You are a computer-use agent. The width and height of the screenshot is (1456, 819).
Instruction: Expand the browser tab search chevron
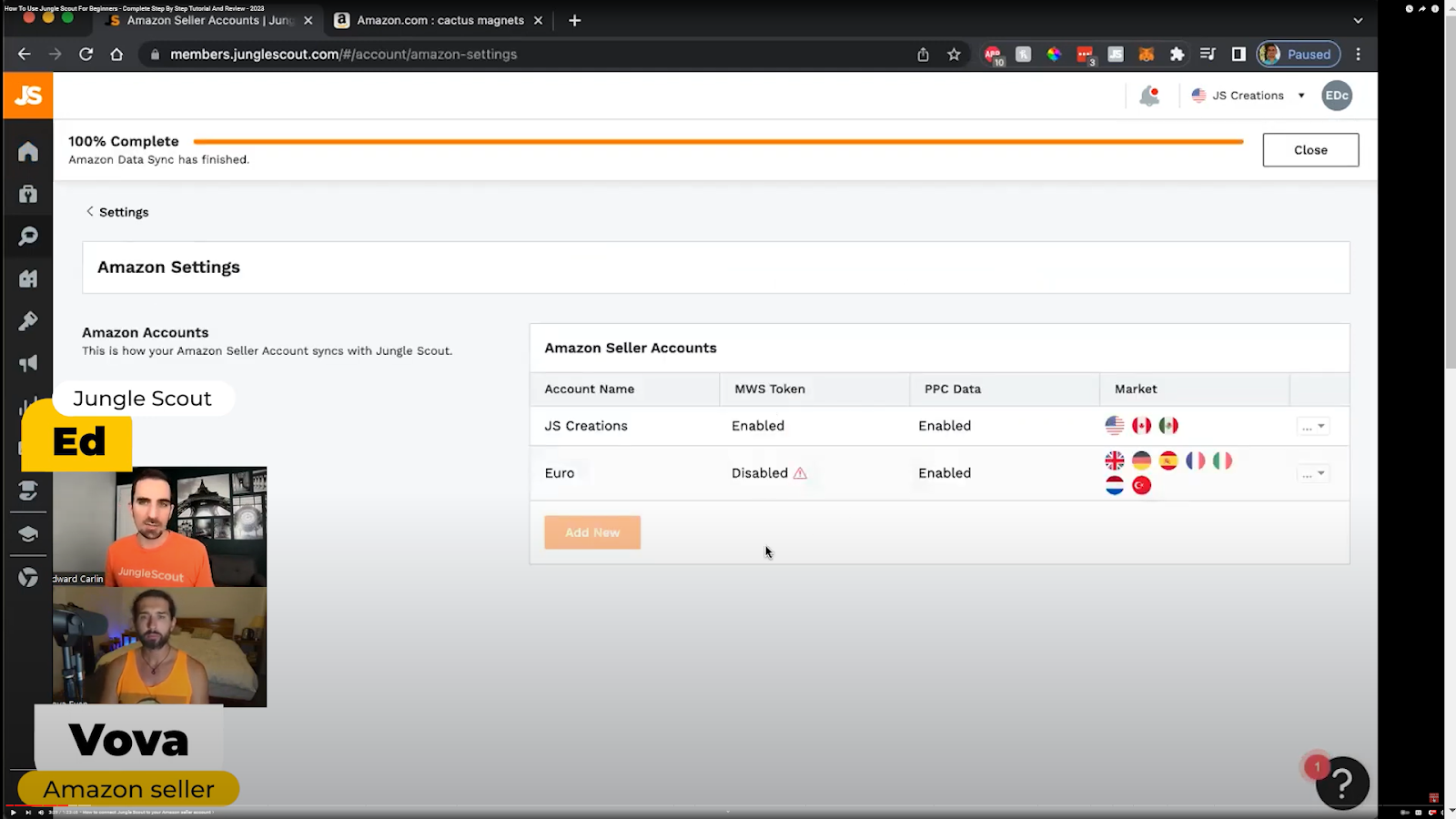pos(1358,20)
